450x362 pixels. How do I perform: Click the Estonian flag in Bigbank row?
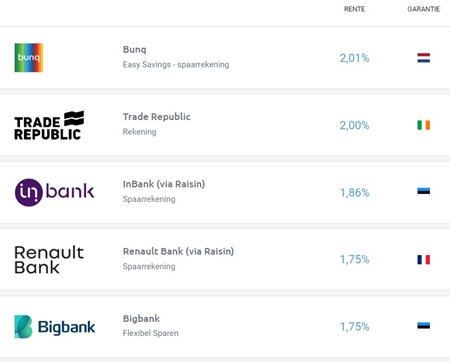[424, 326]
